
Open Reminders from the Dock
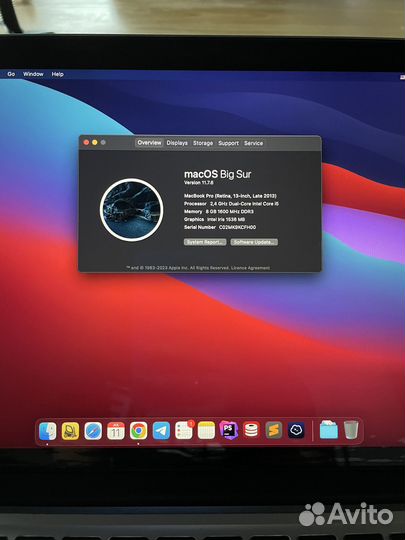184,431
